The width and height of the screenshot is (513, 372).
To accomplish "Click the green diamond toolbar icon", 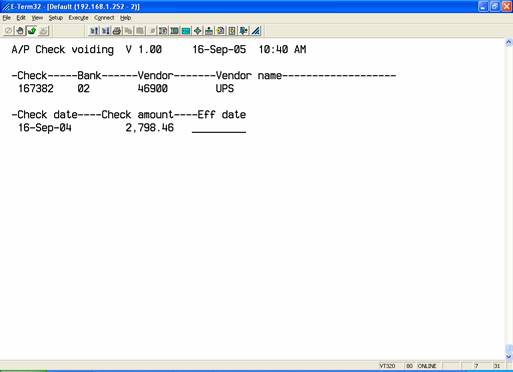I will click(x=198, y=31).
